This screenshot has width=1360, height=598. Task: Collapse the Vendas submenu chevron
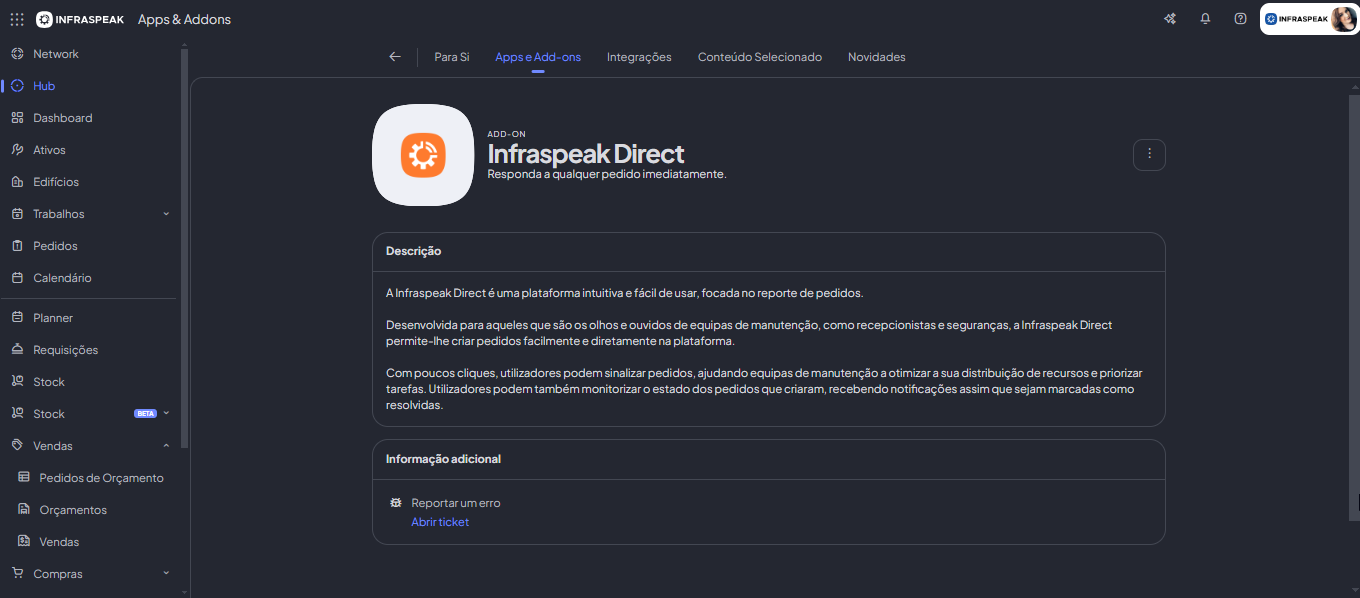coord(166,446)
